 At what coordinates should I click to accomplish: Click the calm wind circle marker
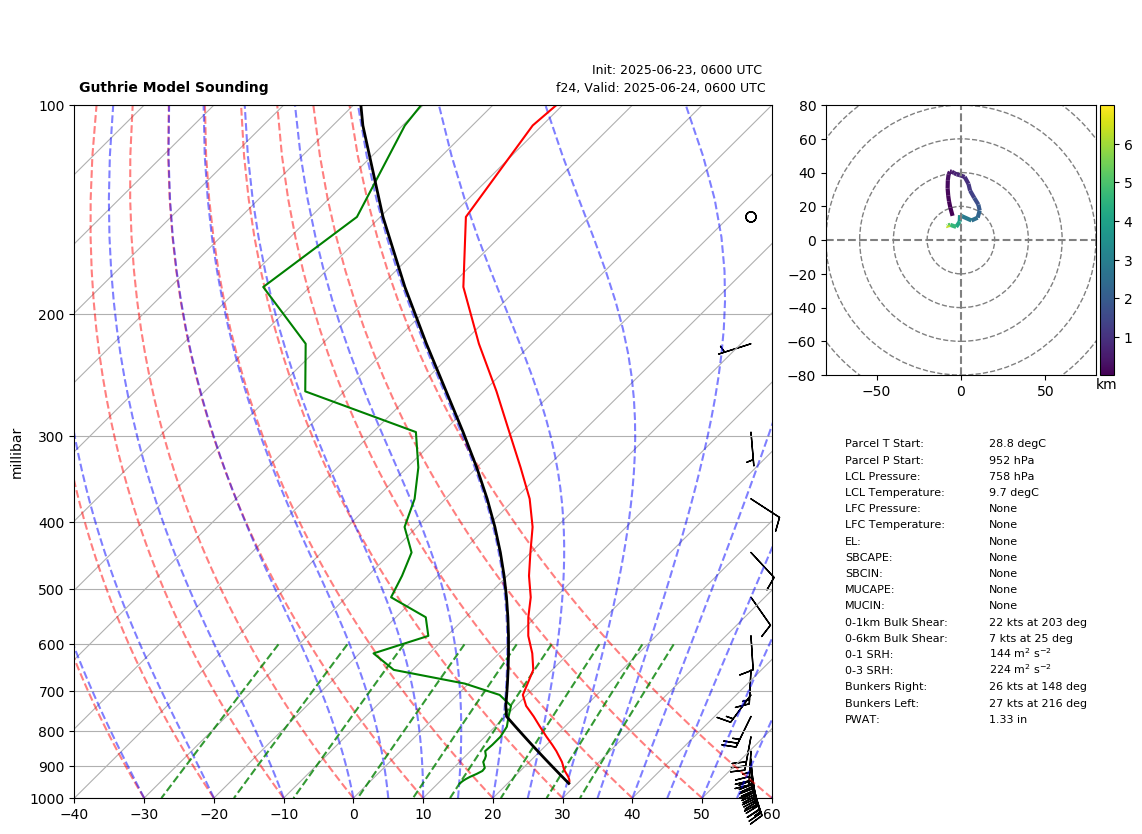pyautogui.click(x=751, y=217)
